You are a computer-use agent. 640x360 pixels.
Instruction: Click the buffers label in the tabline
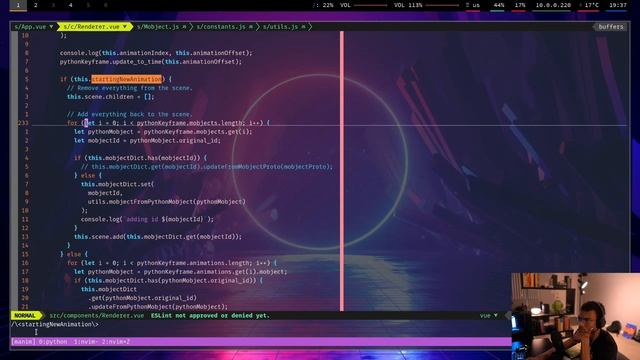point(611,27)
